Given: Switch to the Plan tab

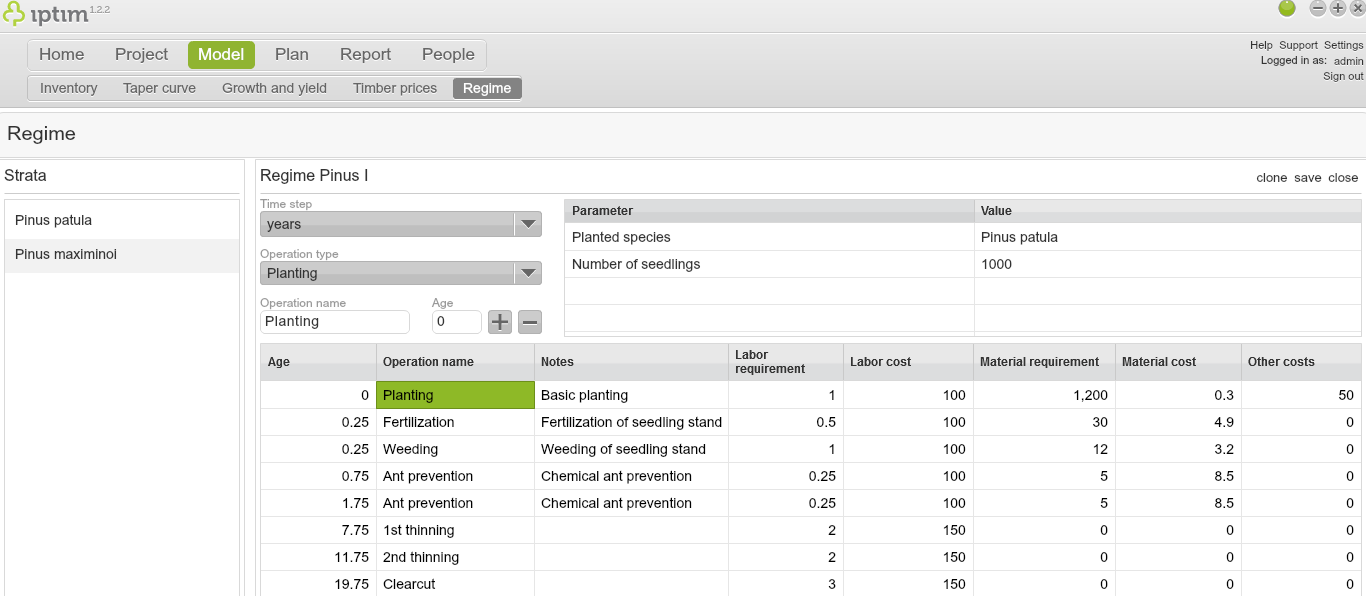Looking at the screenshot, I should (291, 54).
